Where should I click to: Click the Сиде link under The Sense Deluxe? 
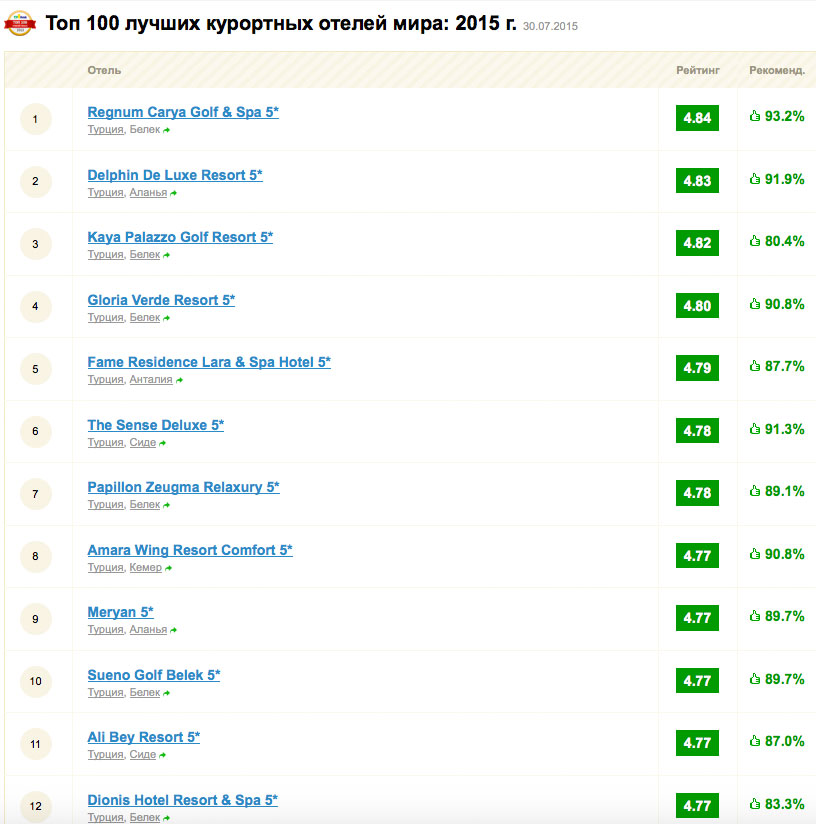[x=143, y=442]
